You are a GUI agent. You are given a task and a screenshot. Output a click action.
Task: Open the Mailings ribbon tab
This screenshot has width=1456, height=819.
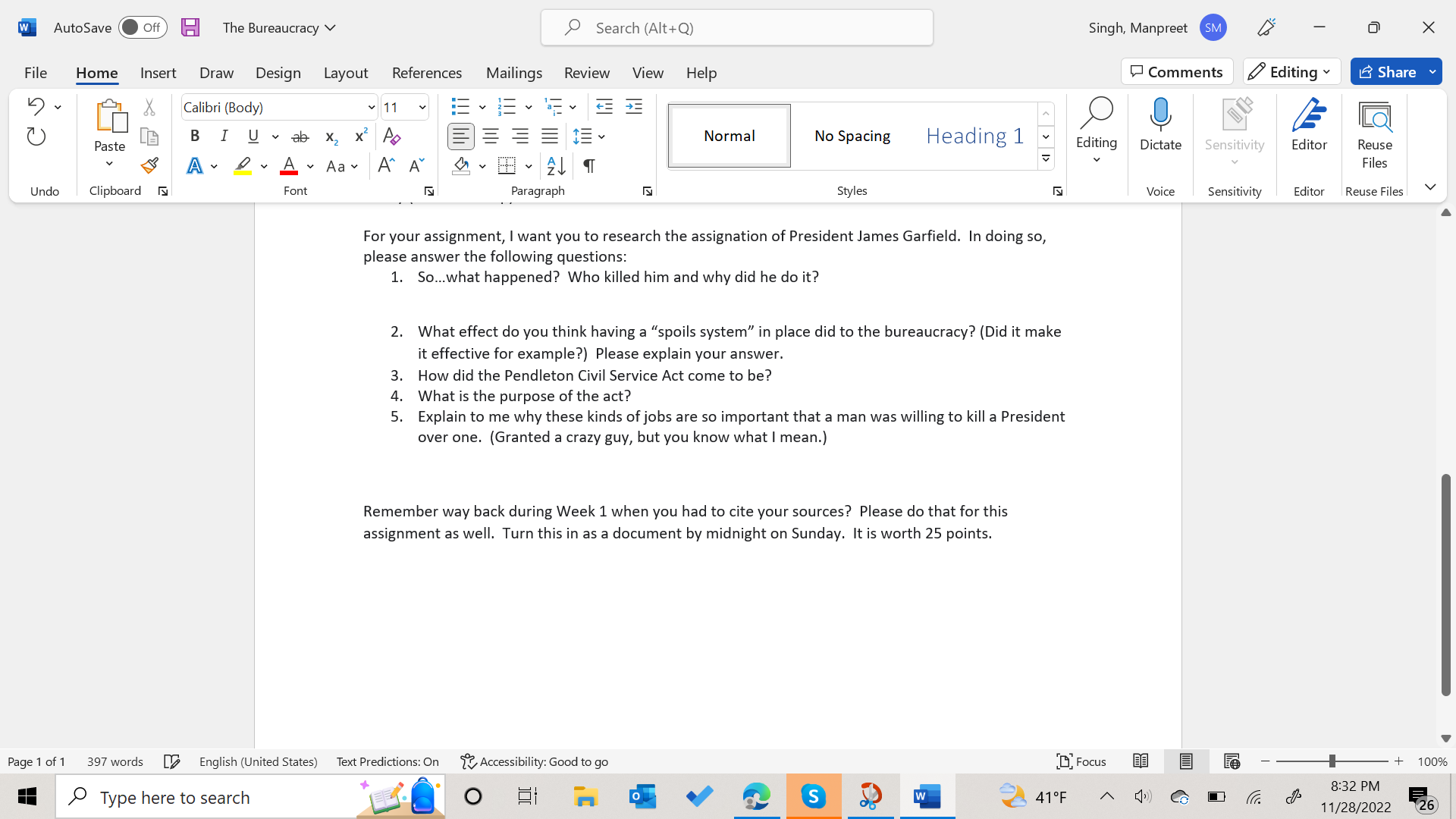[x=513, y=72]
